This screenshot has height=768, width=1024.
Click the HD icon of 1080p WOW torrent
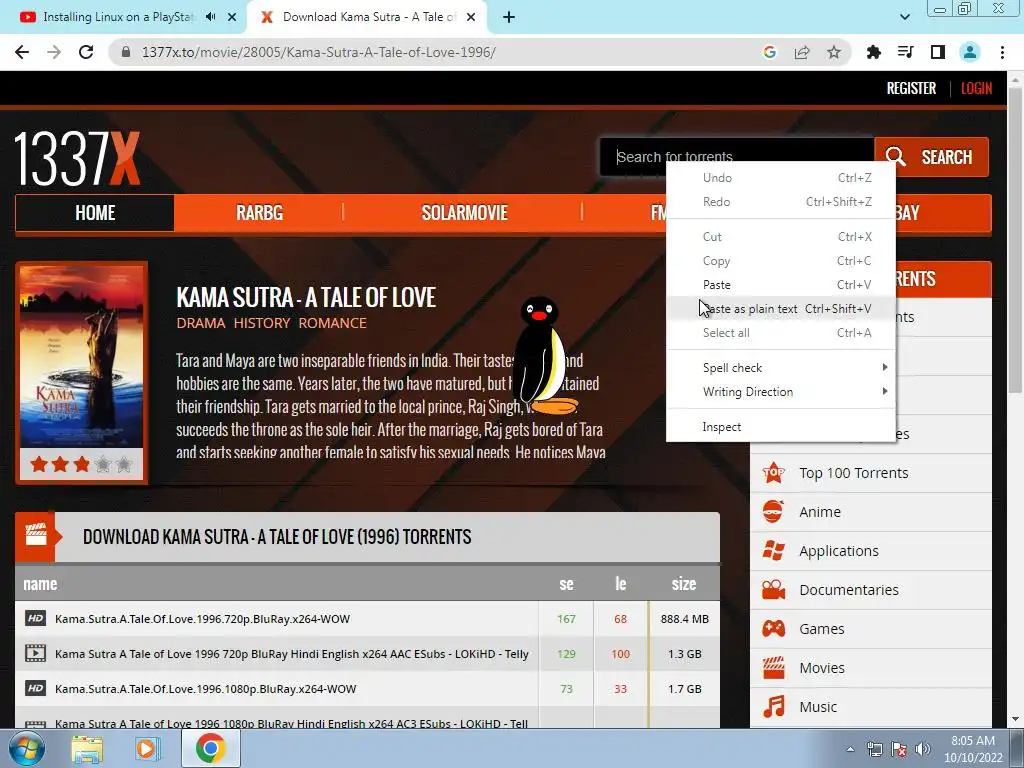35,688
